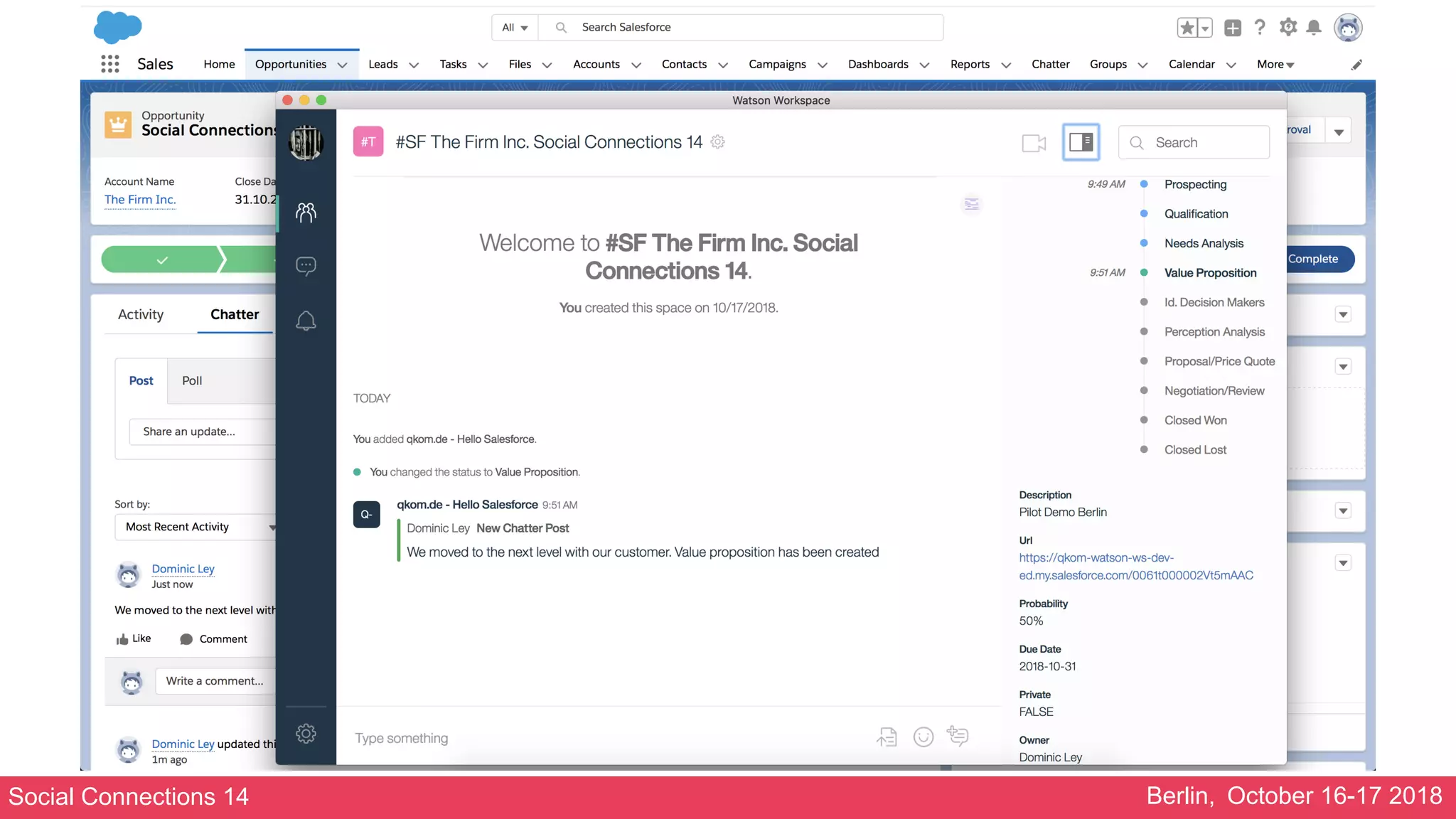Image resolution: width=1456 pixels, height=819 pixels.
Task: Switch to the Activity tab
Action: point(141,314)
